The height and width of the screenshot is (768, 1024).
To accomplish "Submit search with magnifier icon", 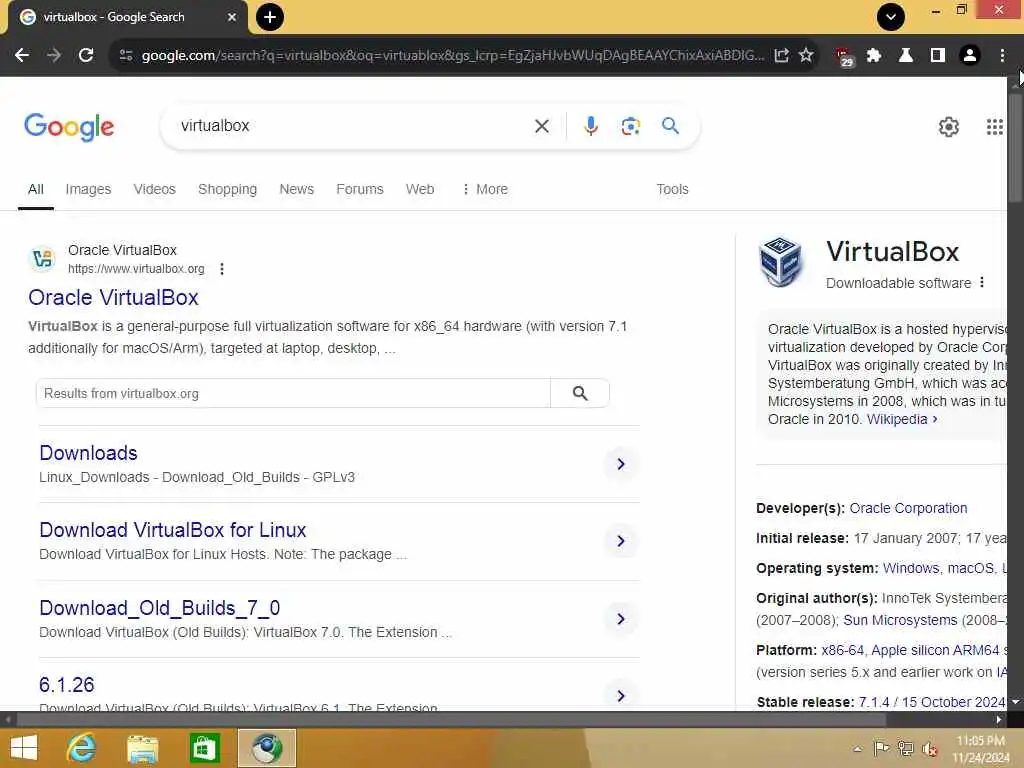I will tap(670, 125).
